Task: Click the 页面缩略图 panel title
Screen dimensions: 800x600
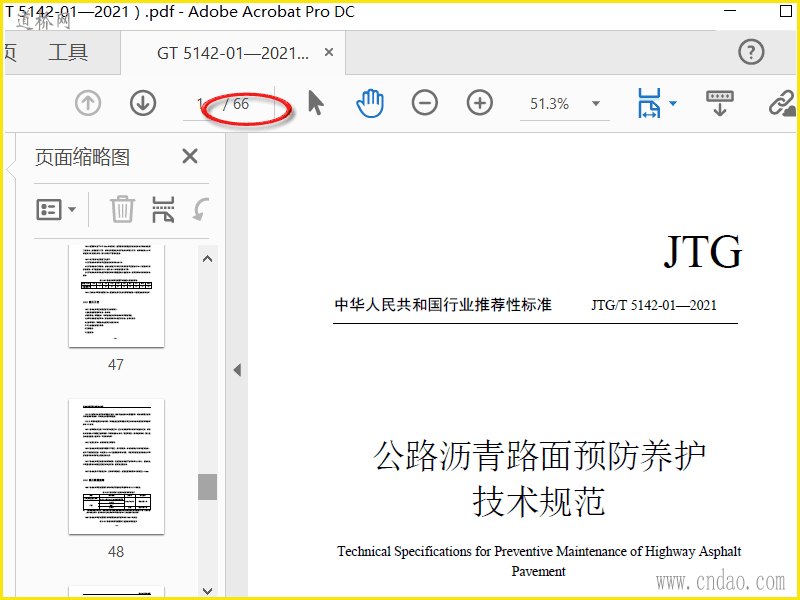Action: pos(82,157)
